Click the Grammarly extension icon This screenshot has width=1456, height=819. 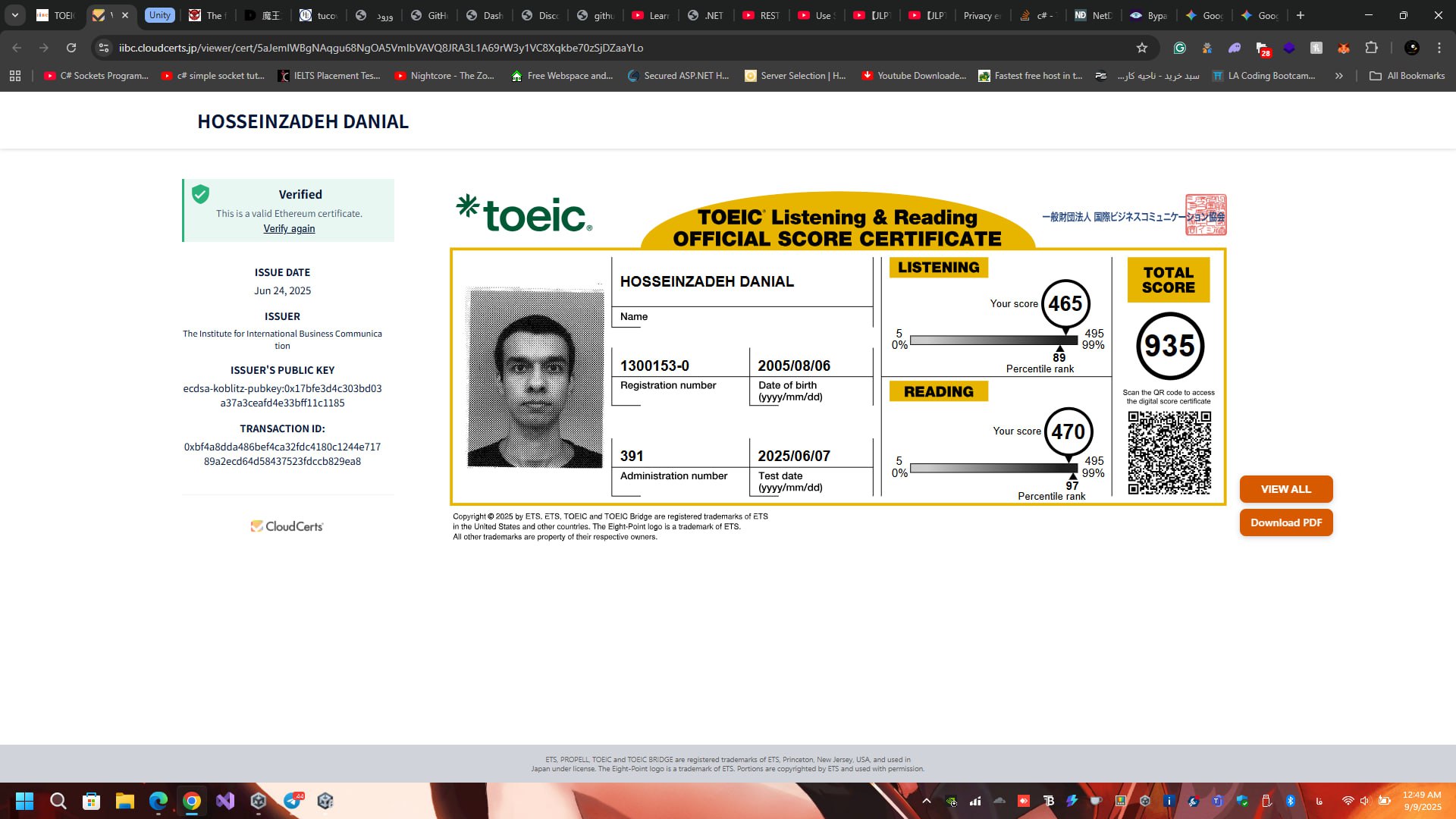pyautogui.click(x=1179, y=48)
